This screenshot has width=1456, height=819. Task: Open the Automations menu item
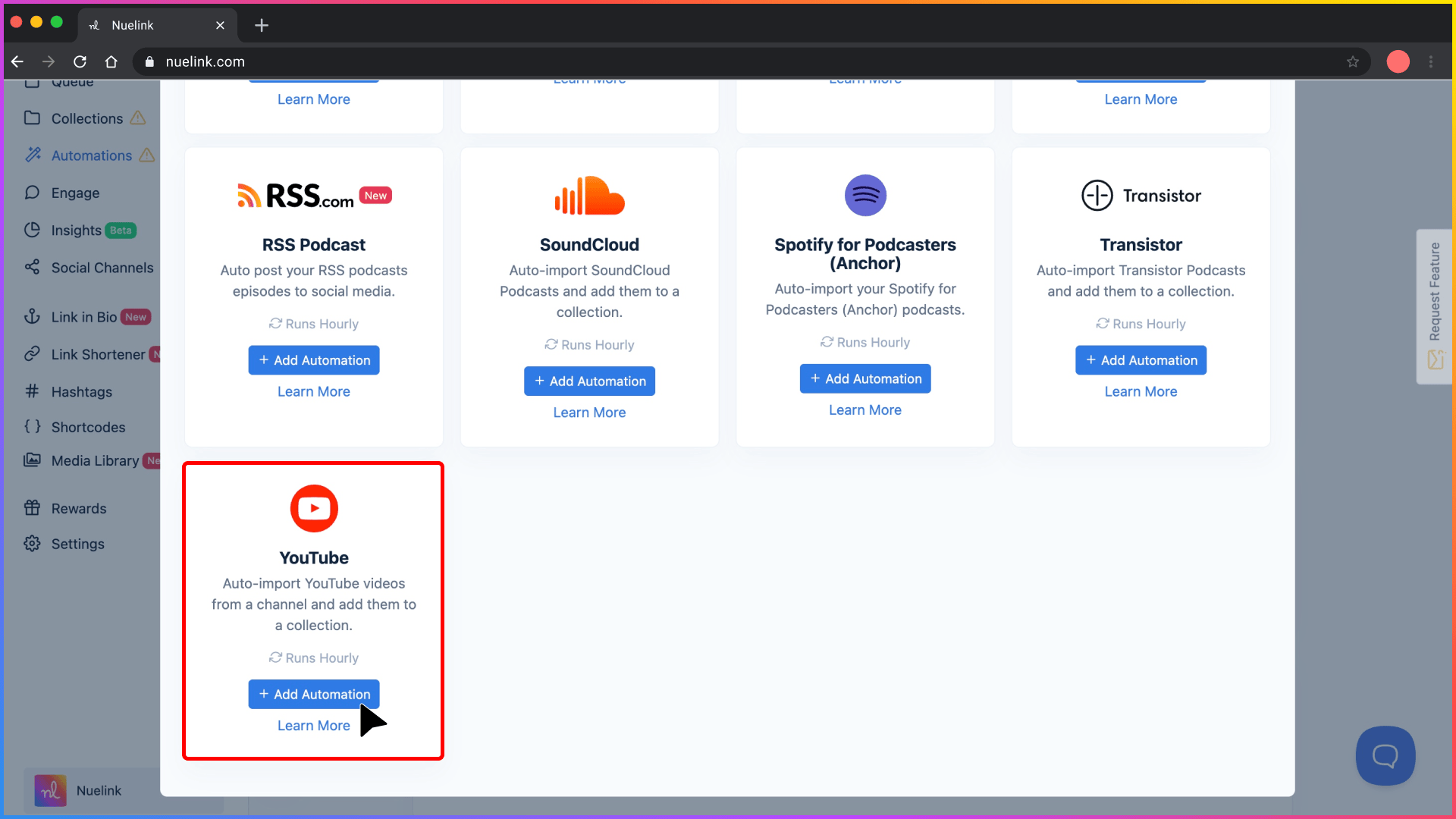coord(91,155)
